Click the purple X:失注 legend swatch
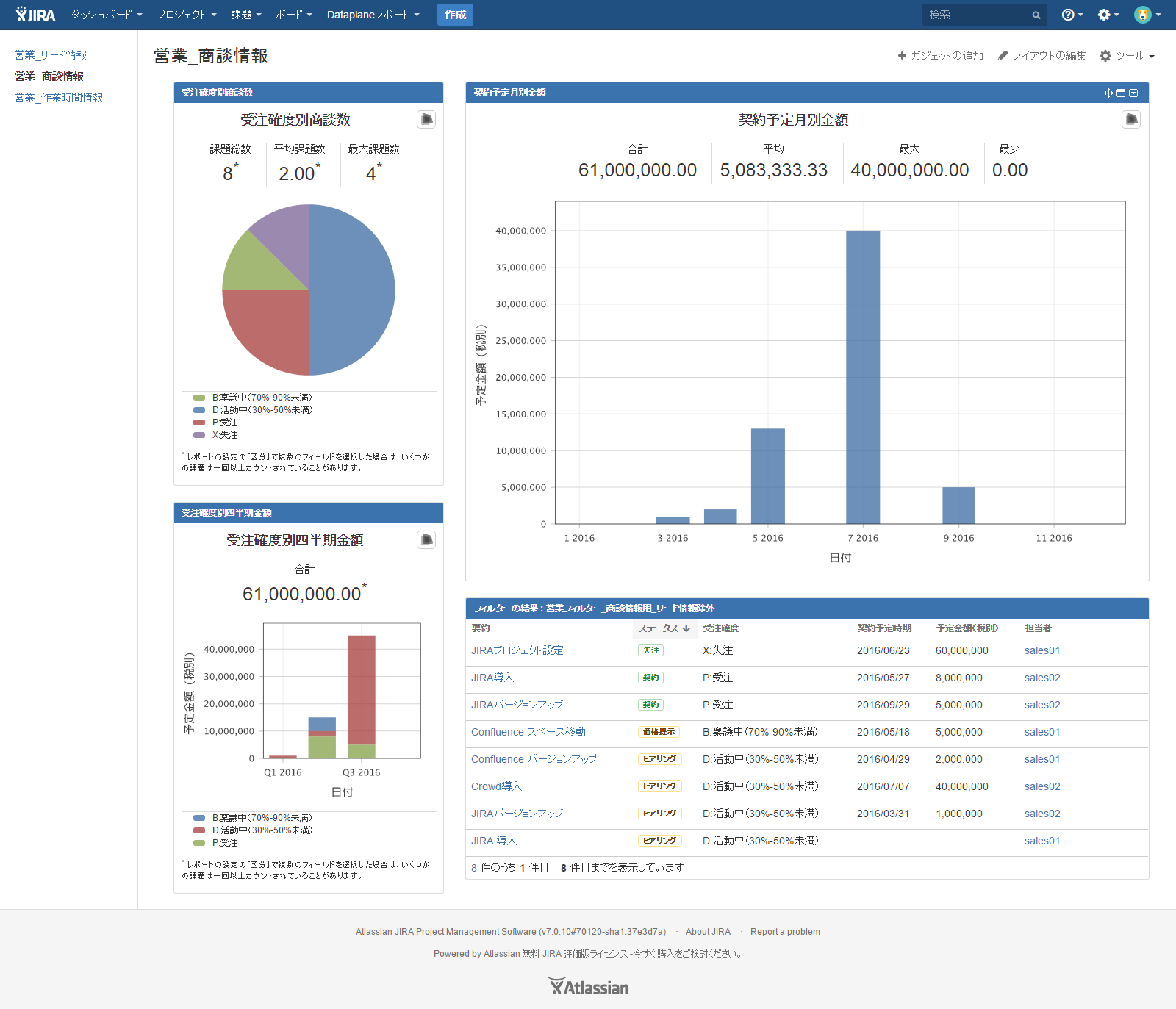The height and width of the screenshot is (1009, 1176). (199, 435)
